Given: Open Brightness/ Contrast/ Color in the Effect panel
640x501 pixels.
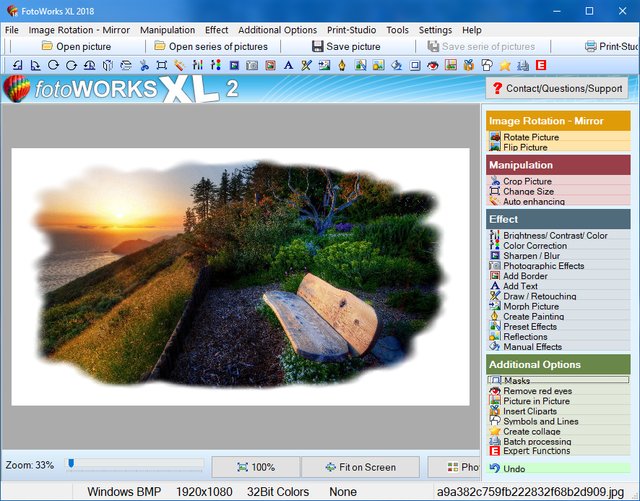Looking at the screenshot, I should pos(558,235).
